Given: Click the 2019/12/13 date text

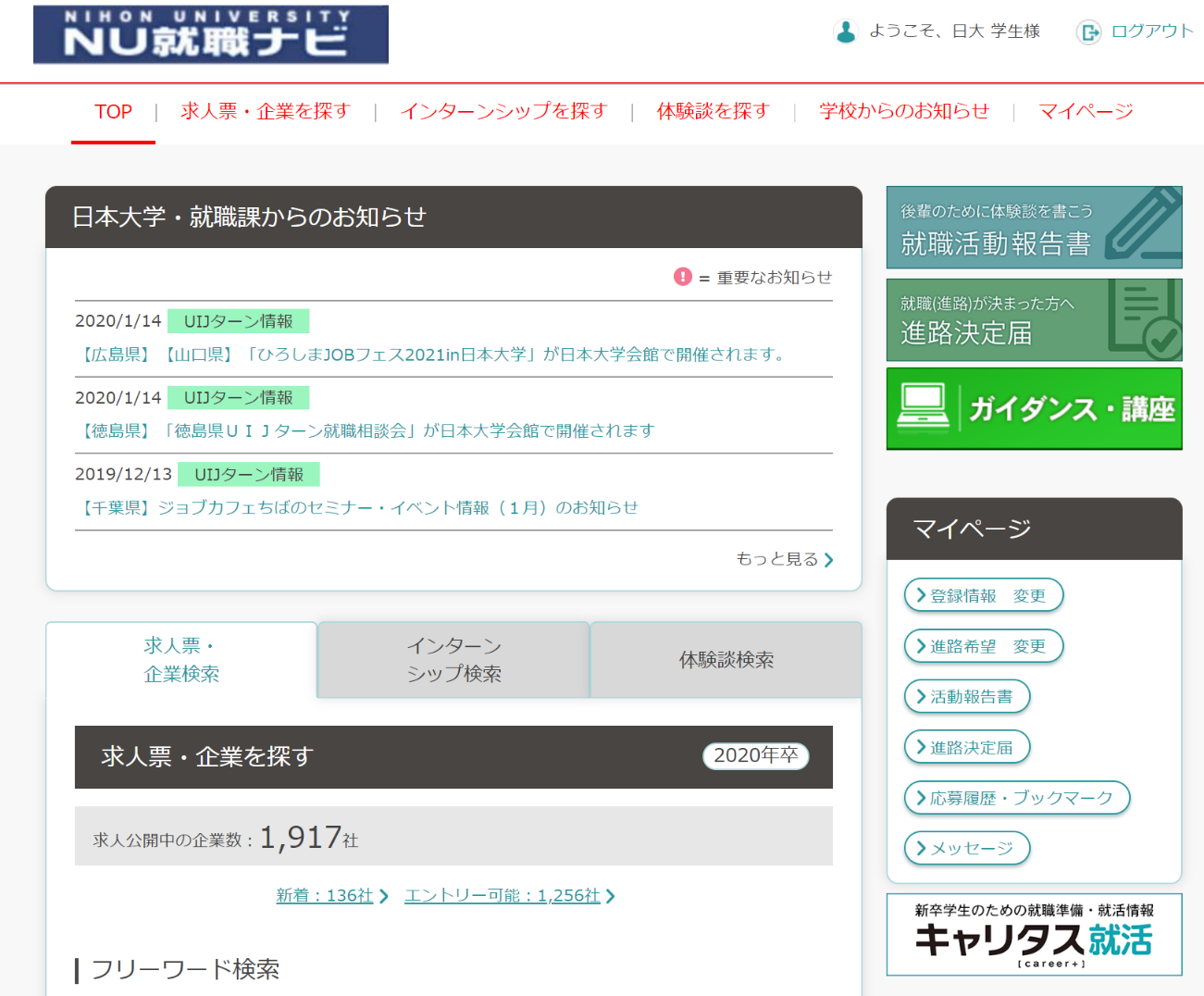Looking at the screenshot, I should tap(123, 474).
